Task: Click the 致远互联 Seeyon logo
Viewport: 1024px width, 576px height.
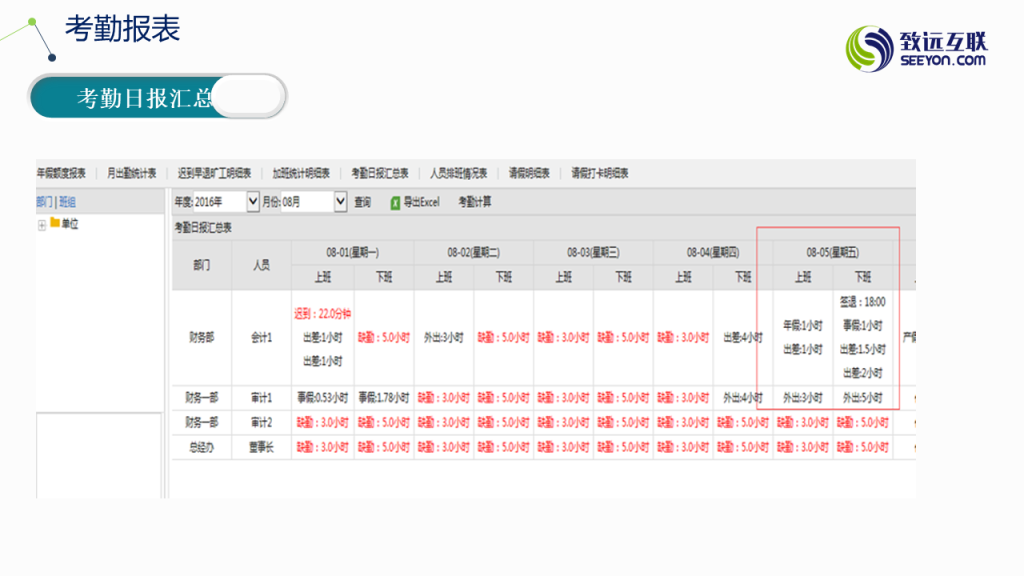Action: pos(916,49)
